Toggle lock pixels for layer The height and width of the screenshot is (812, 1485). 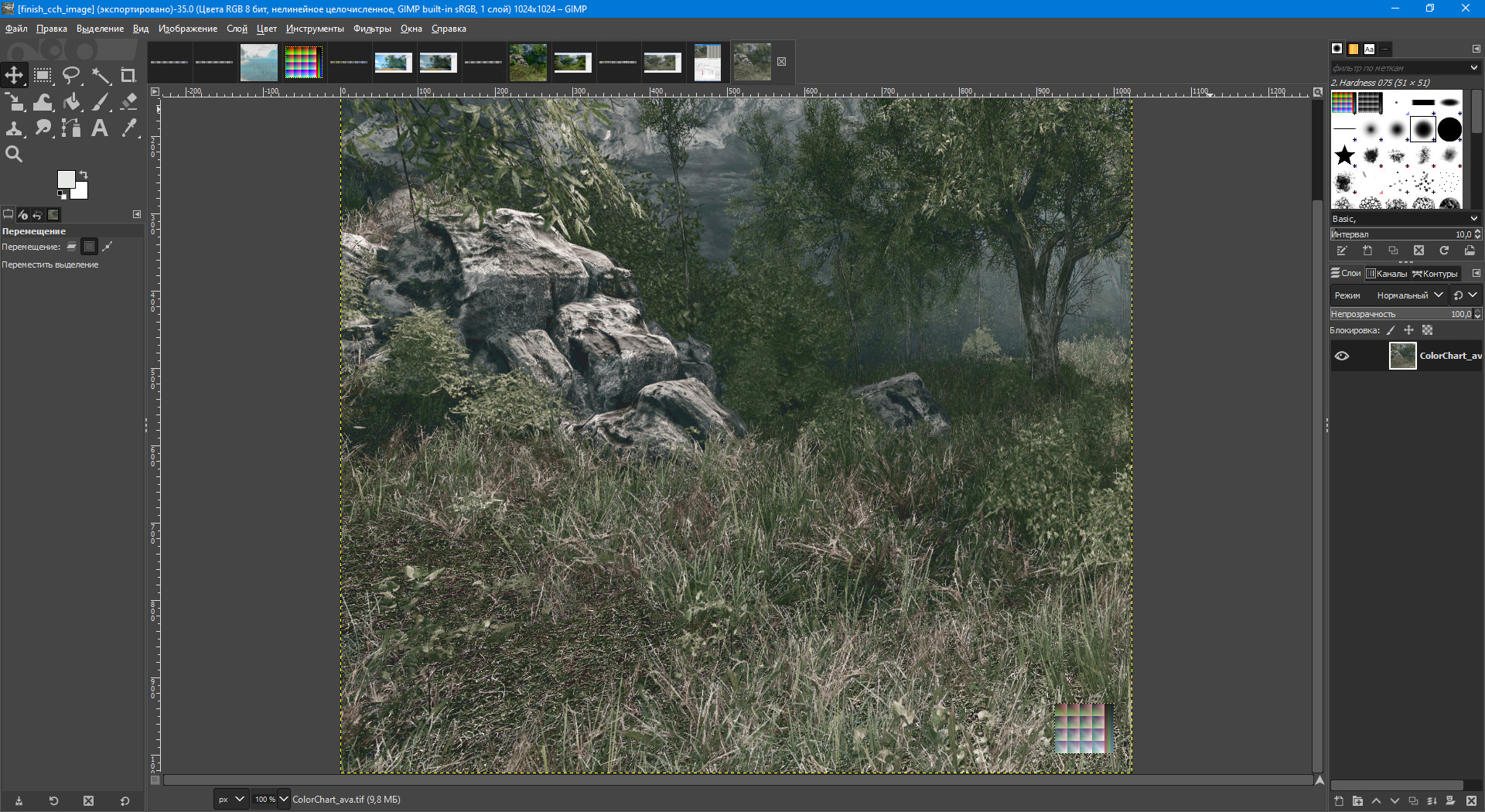(x=1390, y=330)
